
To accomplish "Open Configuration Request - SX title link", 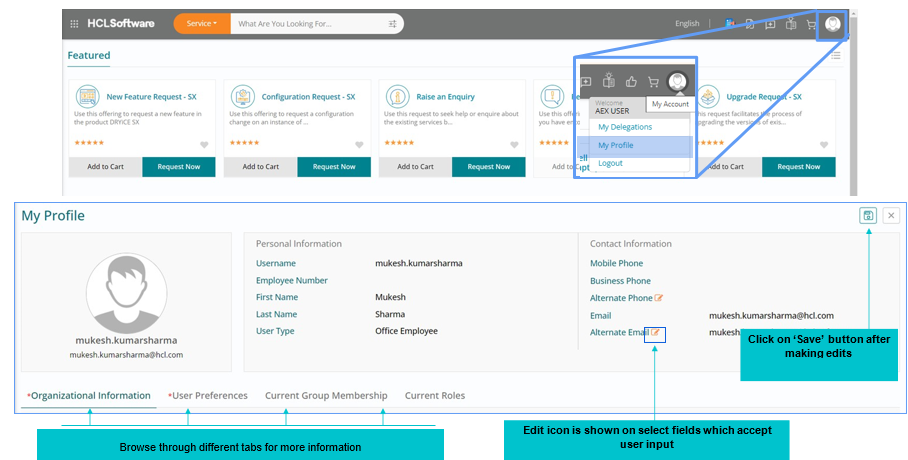I will pos(308,97).
